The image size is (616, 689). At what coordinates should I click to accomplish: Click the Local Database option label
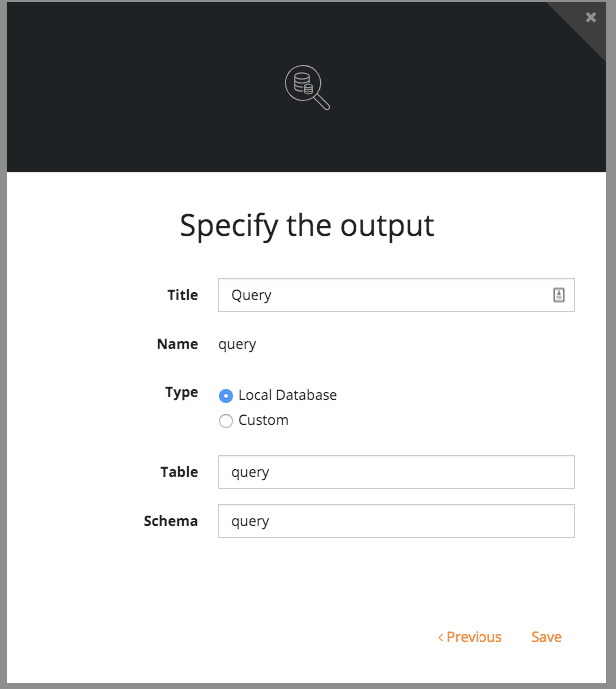click(x=287, y=395)
